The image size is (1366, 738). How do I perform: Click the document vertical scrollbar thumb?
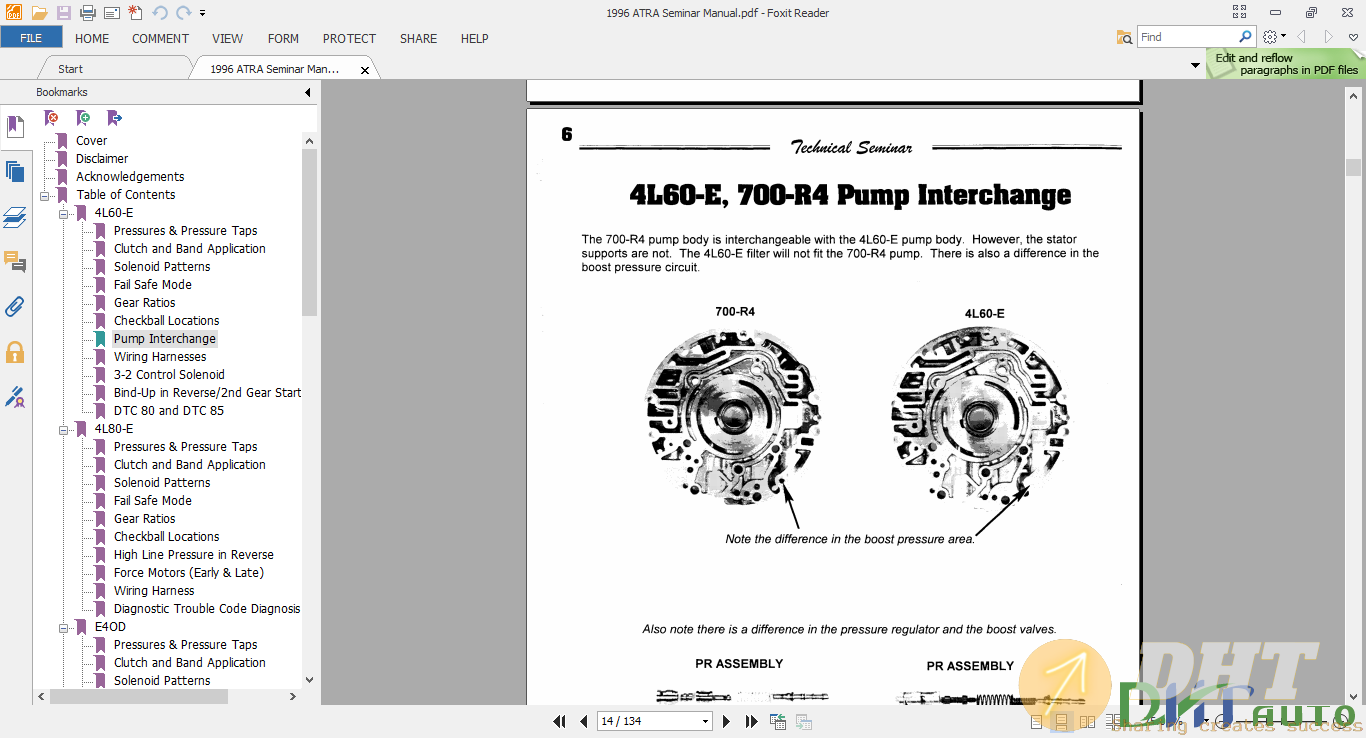(x=1353, y=167)
